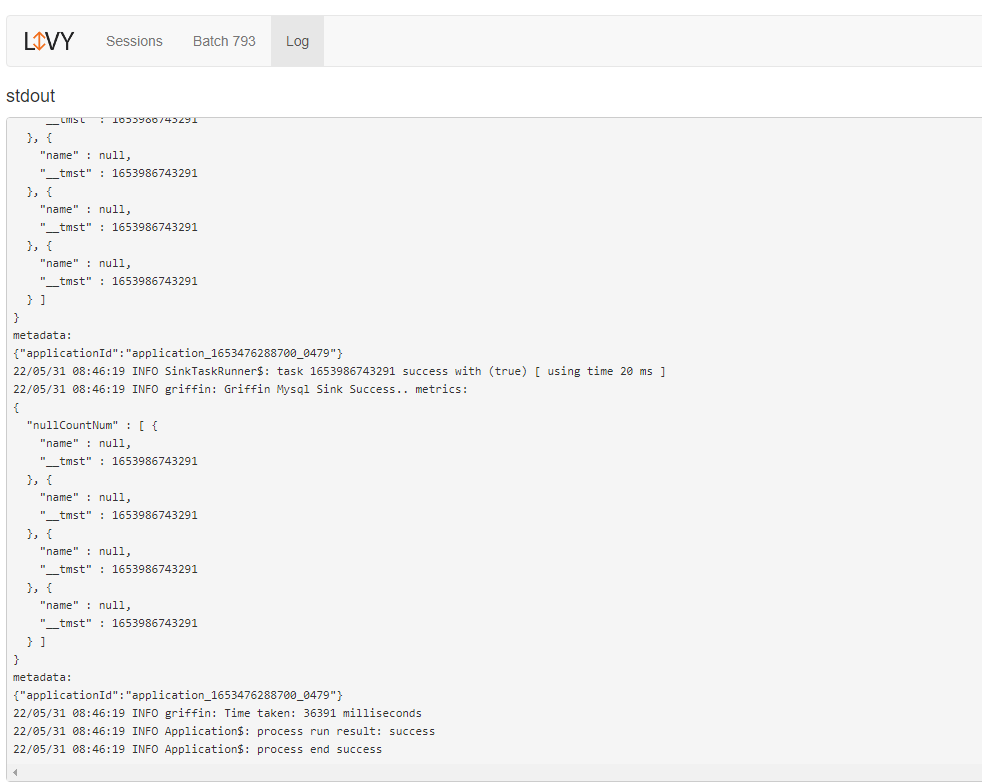Click the left scroll arrow under the log

tap(15, 772)
